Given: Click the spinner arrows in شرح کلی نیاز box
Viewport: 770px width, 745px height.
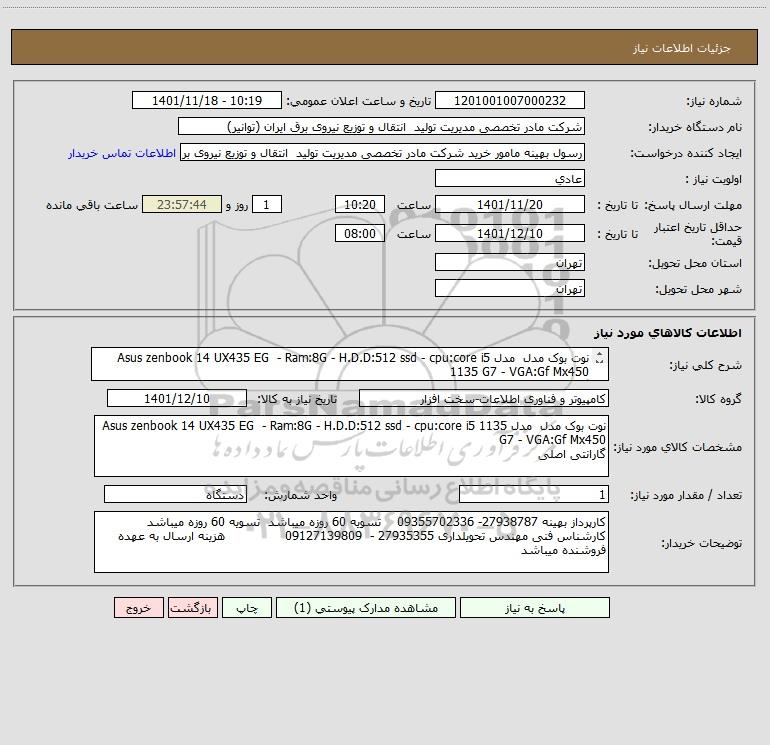Looking at the screenshot, I should (599, 358).
